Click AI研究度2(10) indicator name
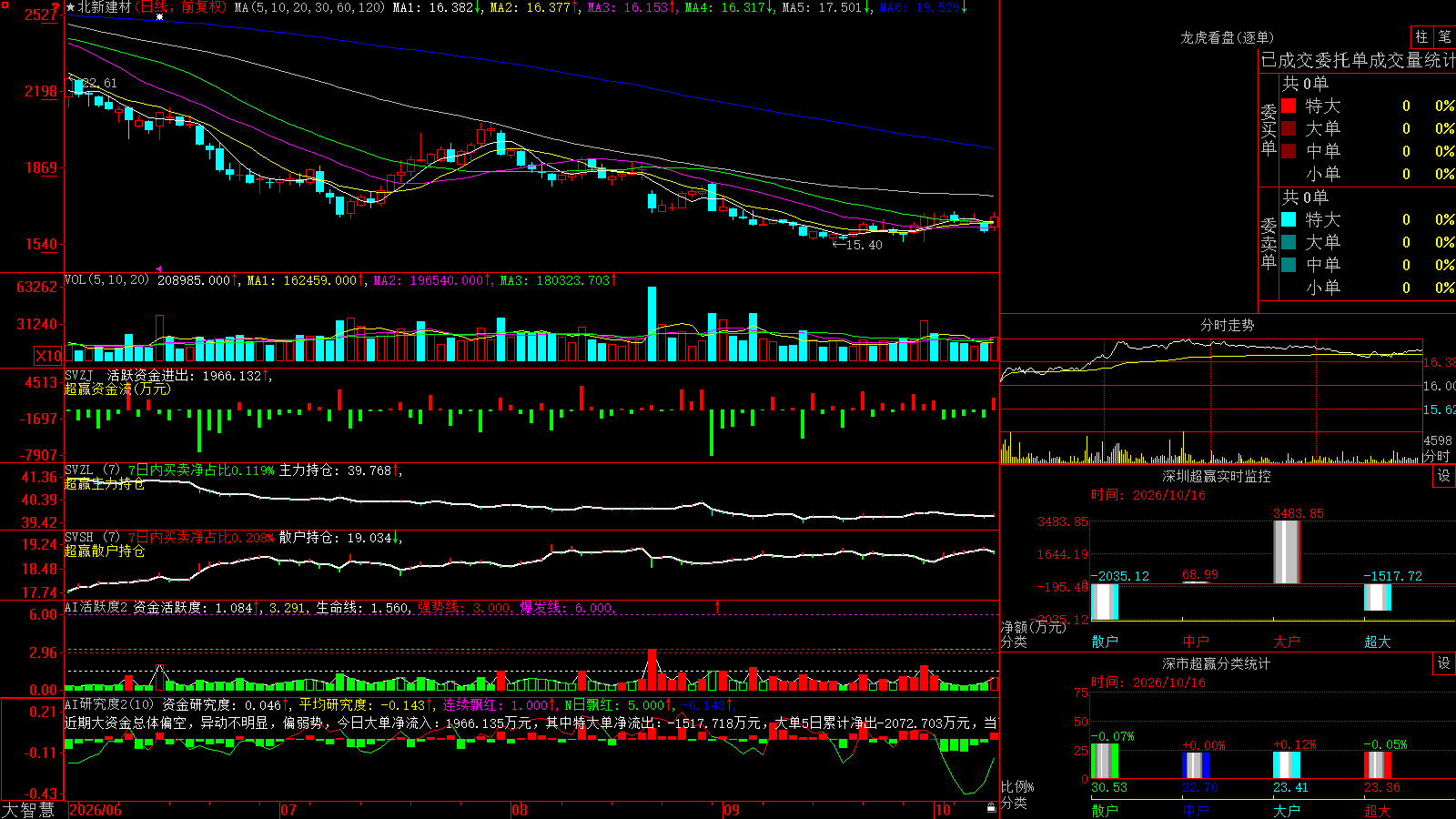The height and width of the screenshot is (819, 1456). 109,704
